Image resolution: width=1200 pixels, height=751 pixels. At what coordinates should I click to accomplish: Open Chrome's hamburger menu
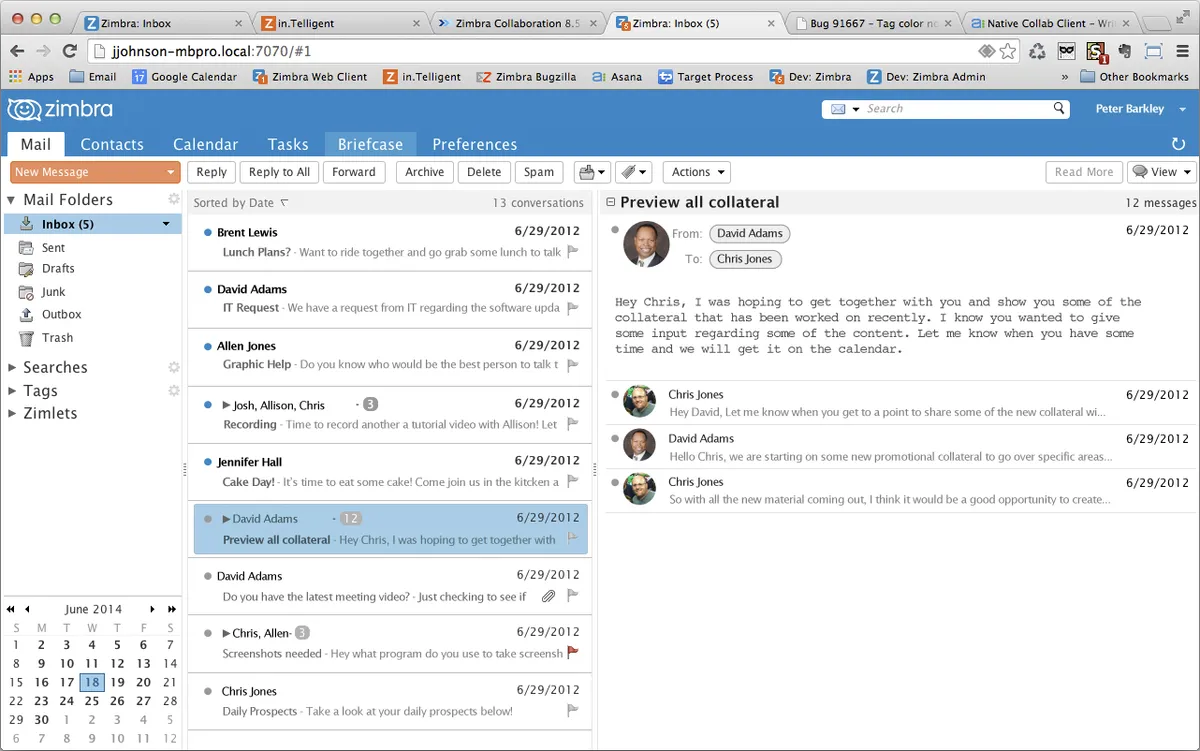point(1182,51)
